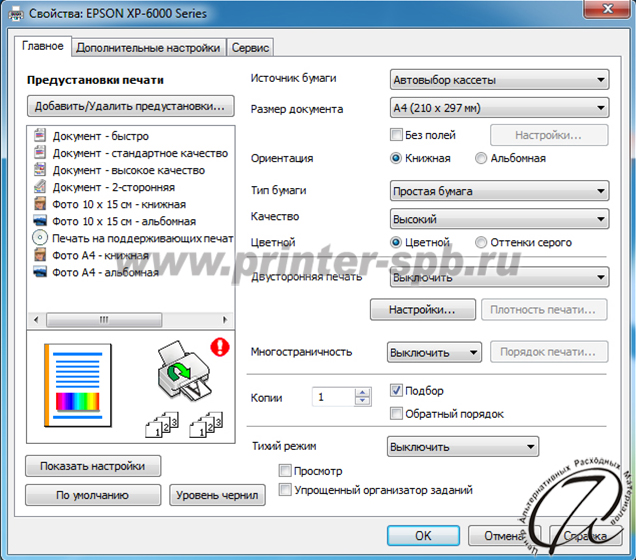
Task: Click the 'Показать настройки' button
Action: pyautogui.click(x=93, y=466)
